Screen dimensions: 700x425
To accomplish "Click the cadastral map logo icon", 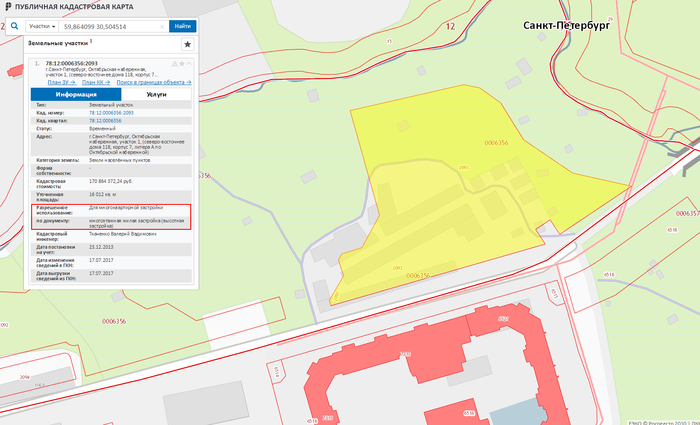I will pyautogui.click(x=7, y=6).
